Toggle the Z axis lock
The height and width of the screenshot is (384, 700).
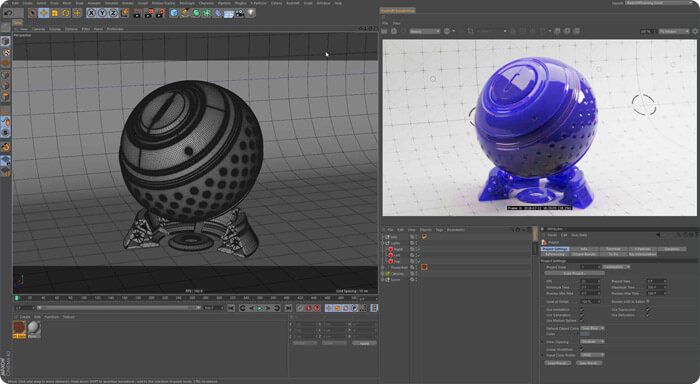tap(113, 13)
